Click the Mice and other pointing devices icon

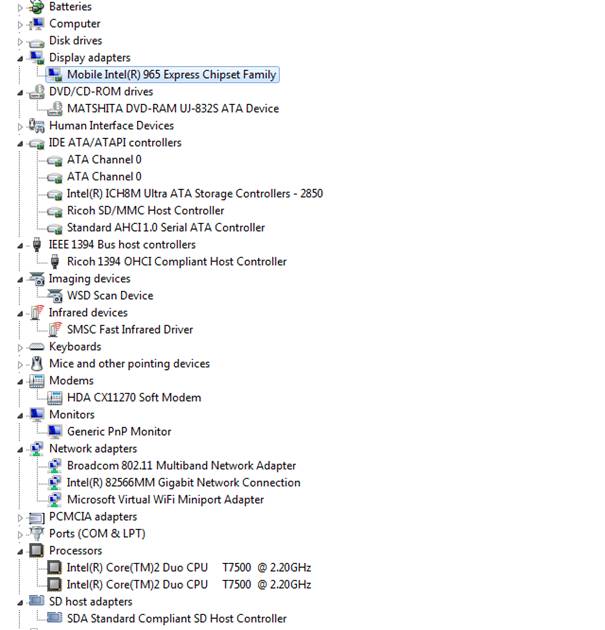pos(37,364)
